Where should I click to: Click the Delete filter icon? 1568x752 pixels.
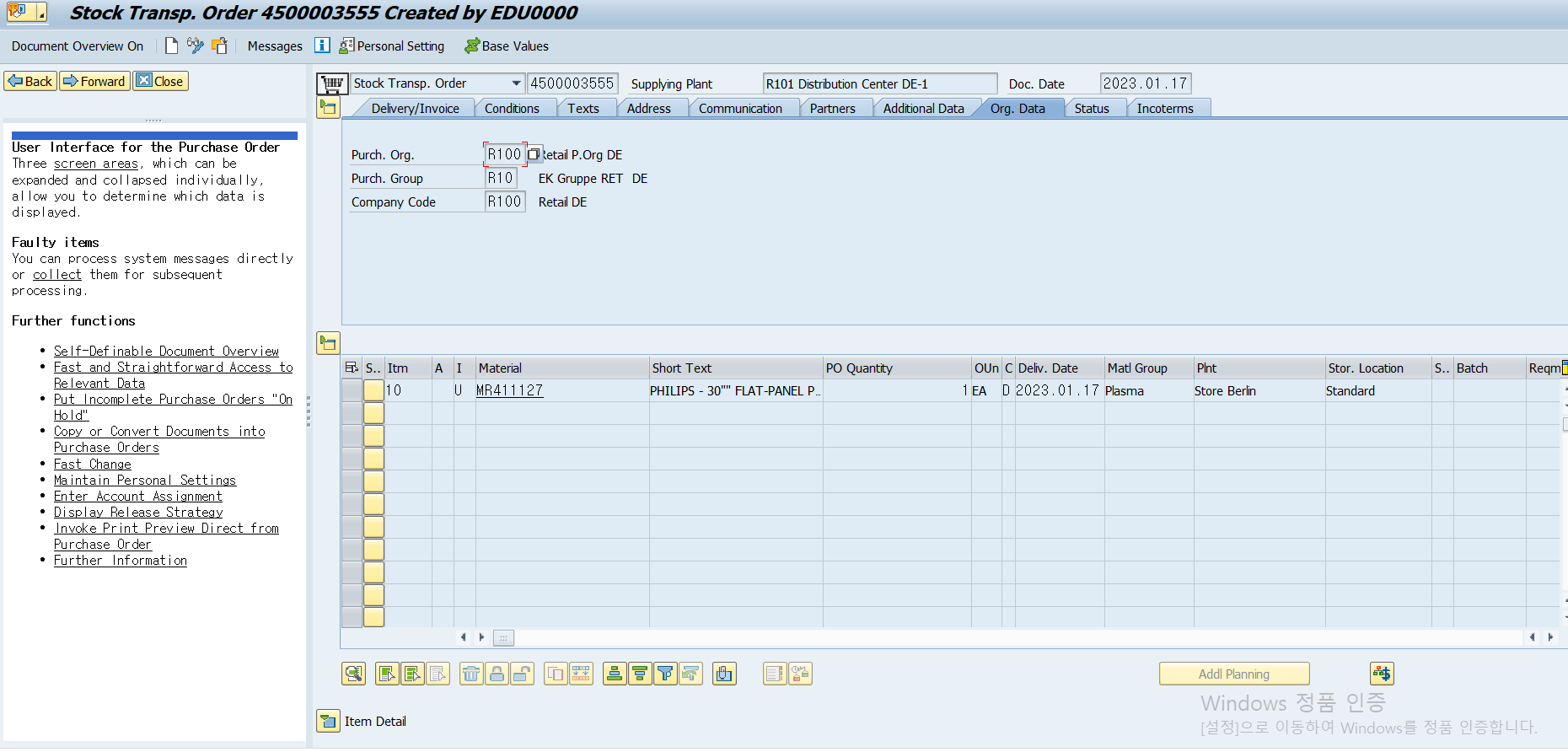click(x=690, y=674)
